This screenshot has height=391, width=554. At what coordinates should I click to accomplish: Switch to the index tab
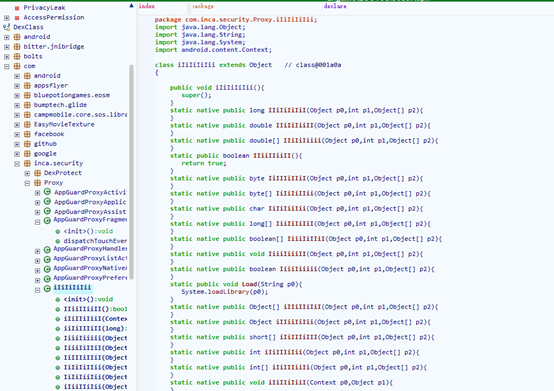[x=147, y=6]
